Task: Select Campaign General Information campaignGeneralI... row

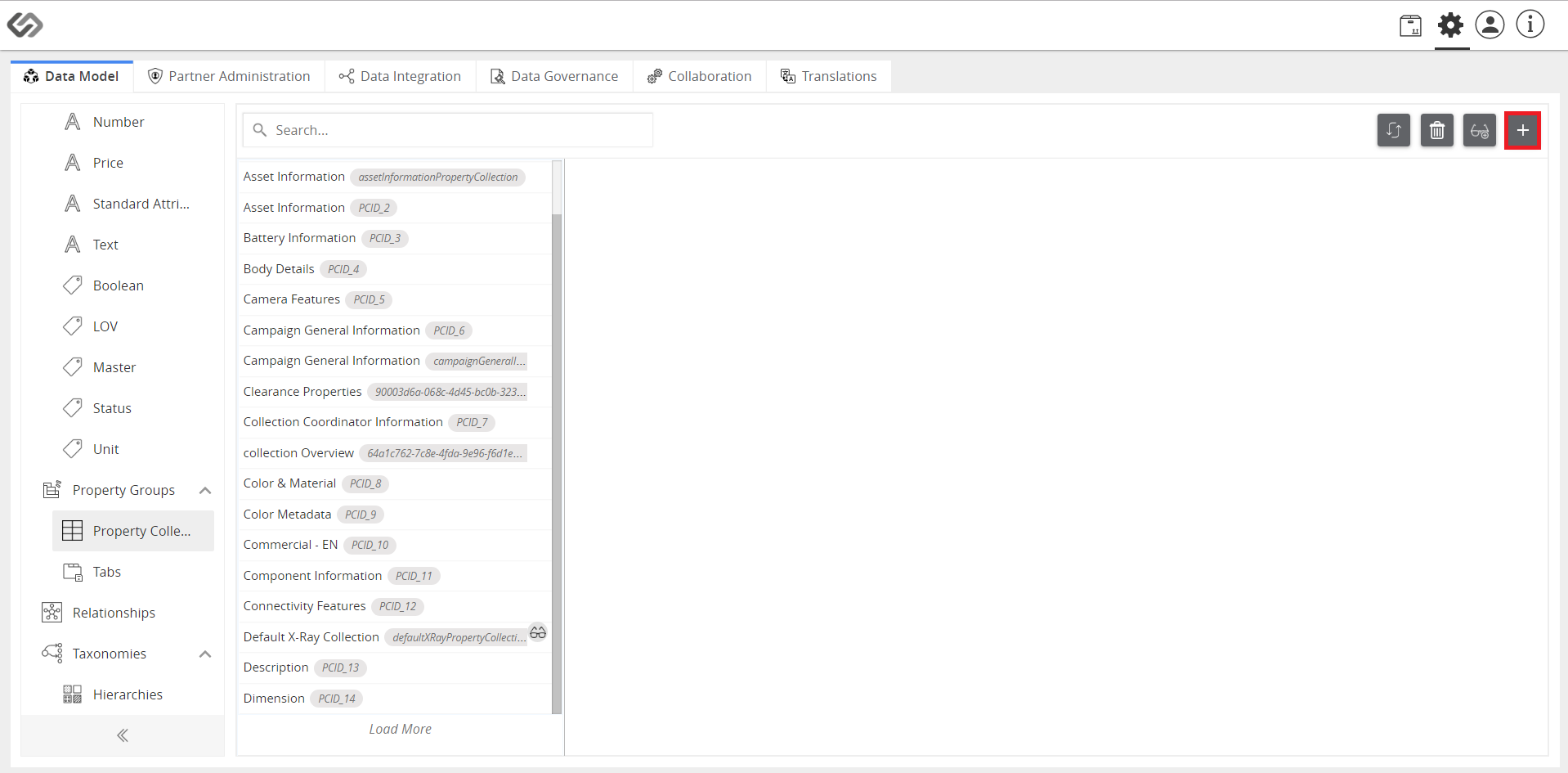Action: coord(395,361)
